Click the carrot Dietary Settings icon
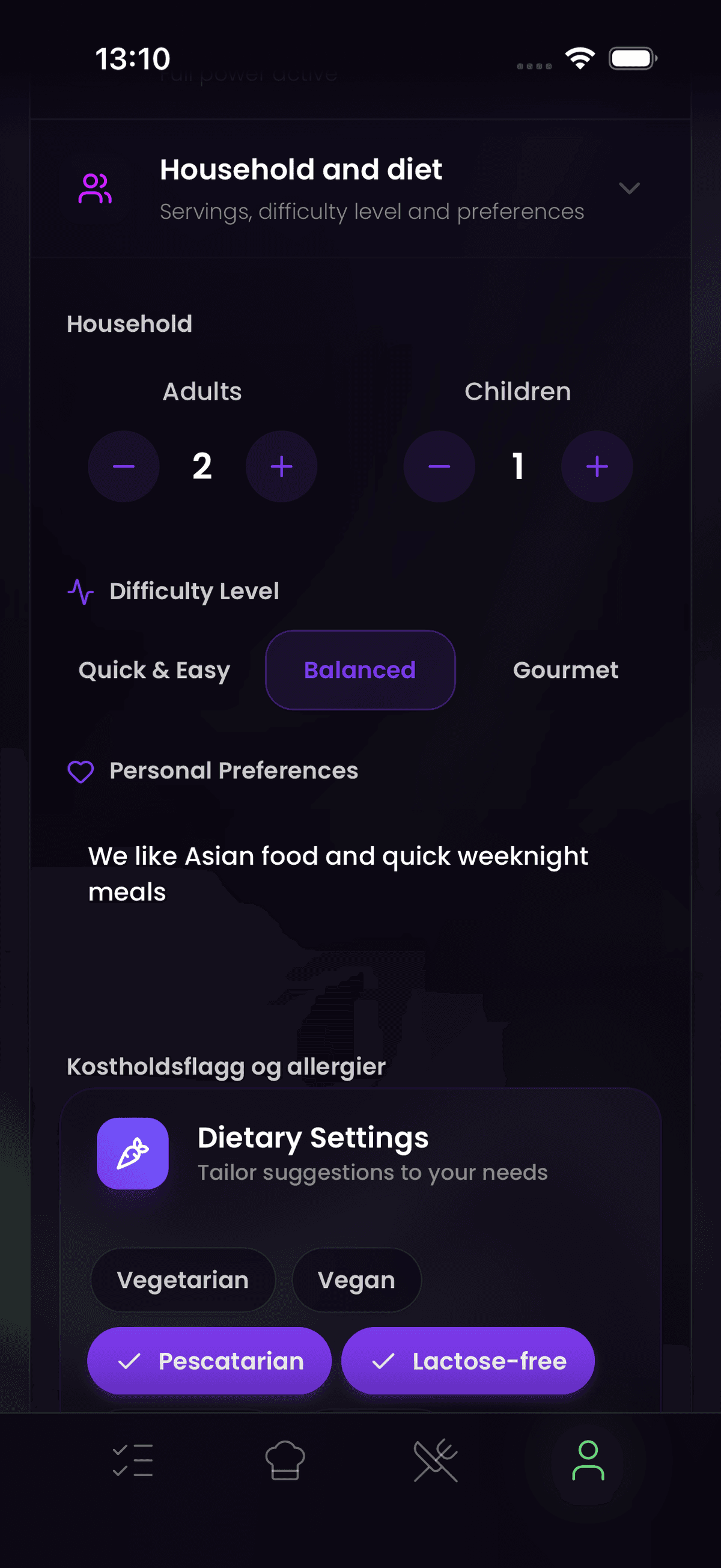 point(133,1153)
